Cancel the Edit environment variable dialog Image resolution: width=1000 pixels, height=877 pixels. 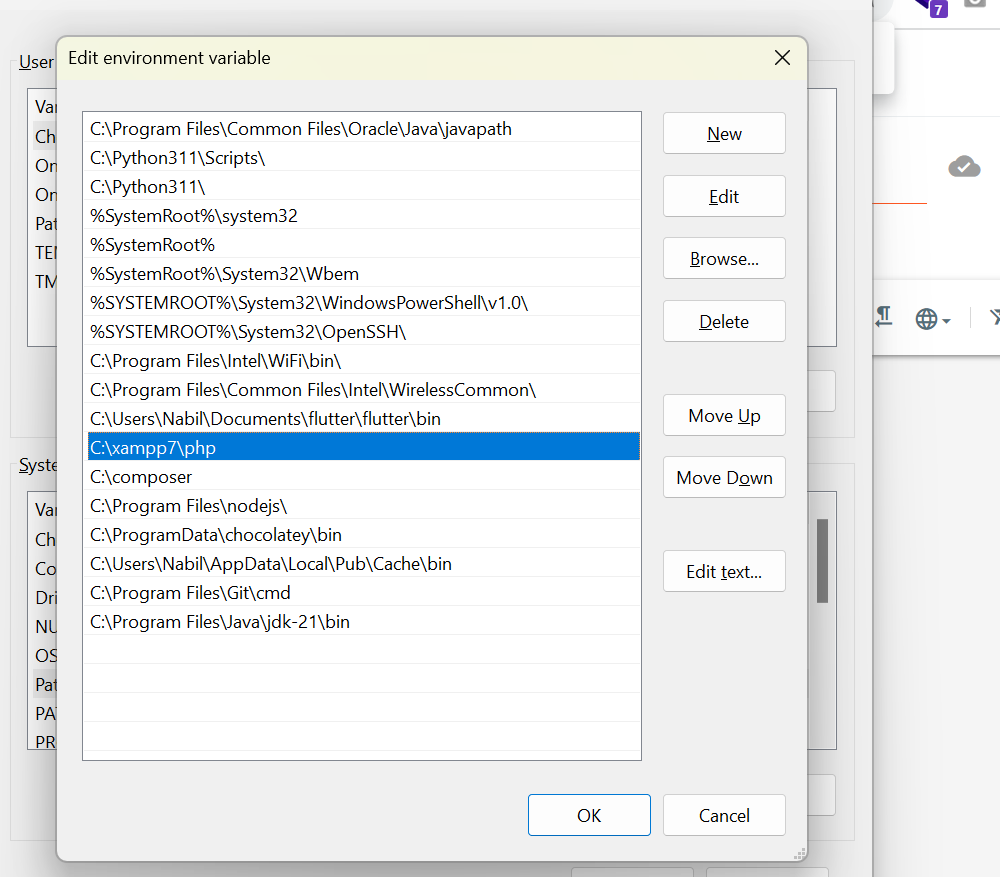click(724, 815)
